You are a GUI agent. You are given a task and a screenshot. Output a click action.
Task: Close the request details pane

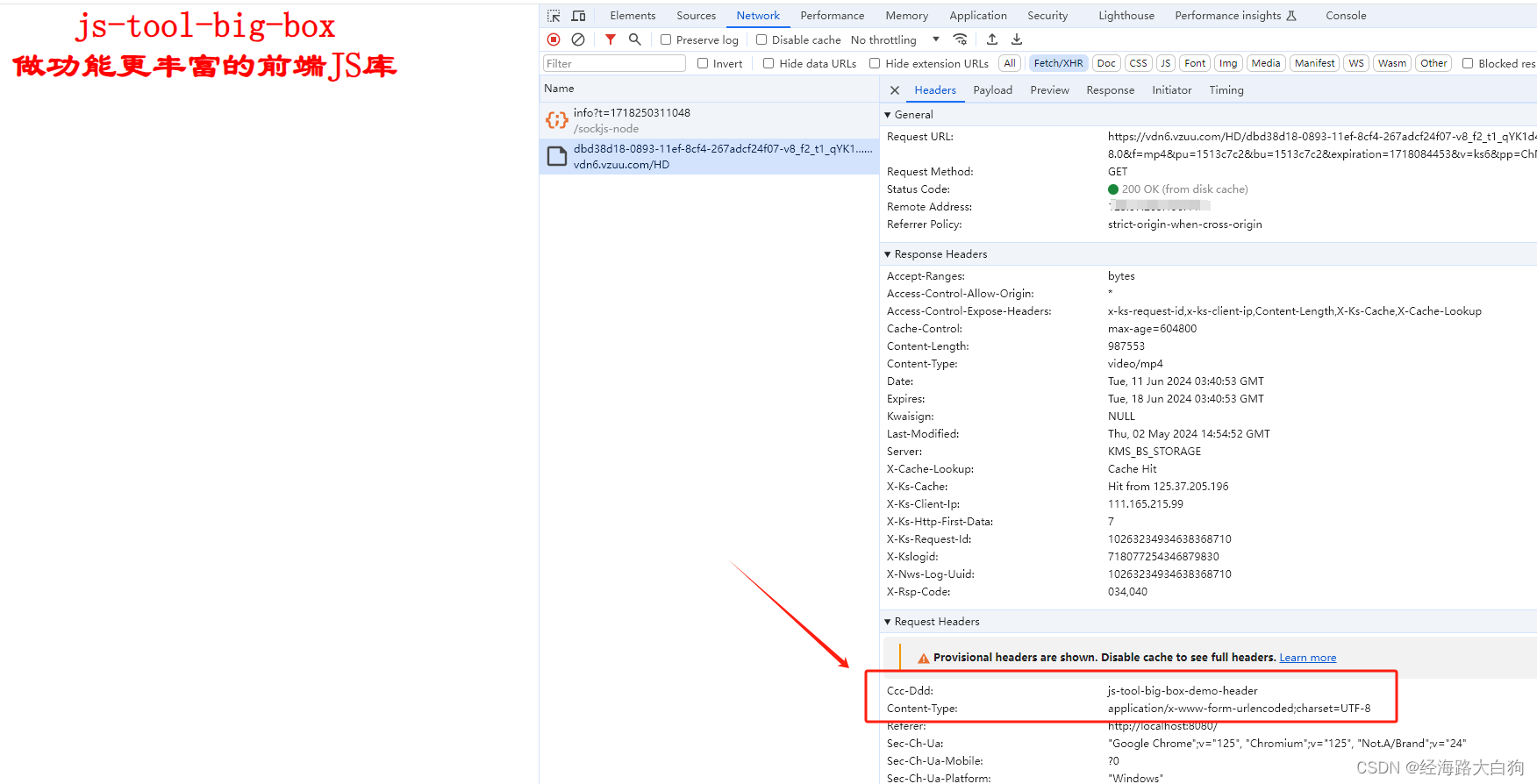(x=895, y=90)
